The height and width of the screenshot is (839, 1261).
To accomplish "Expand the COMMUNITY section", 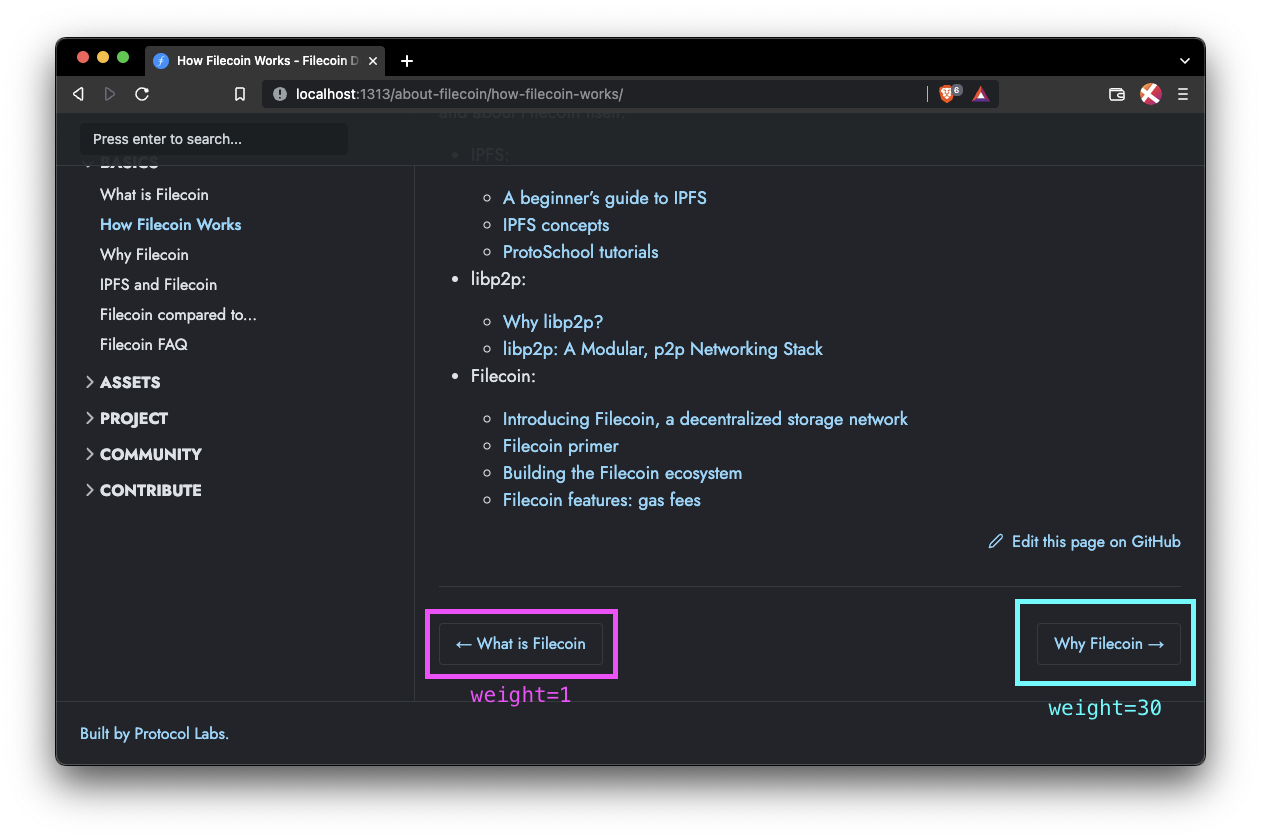I will 144,454.
